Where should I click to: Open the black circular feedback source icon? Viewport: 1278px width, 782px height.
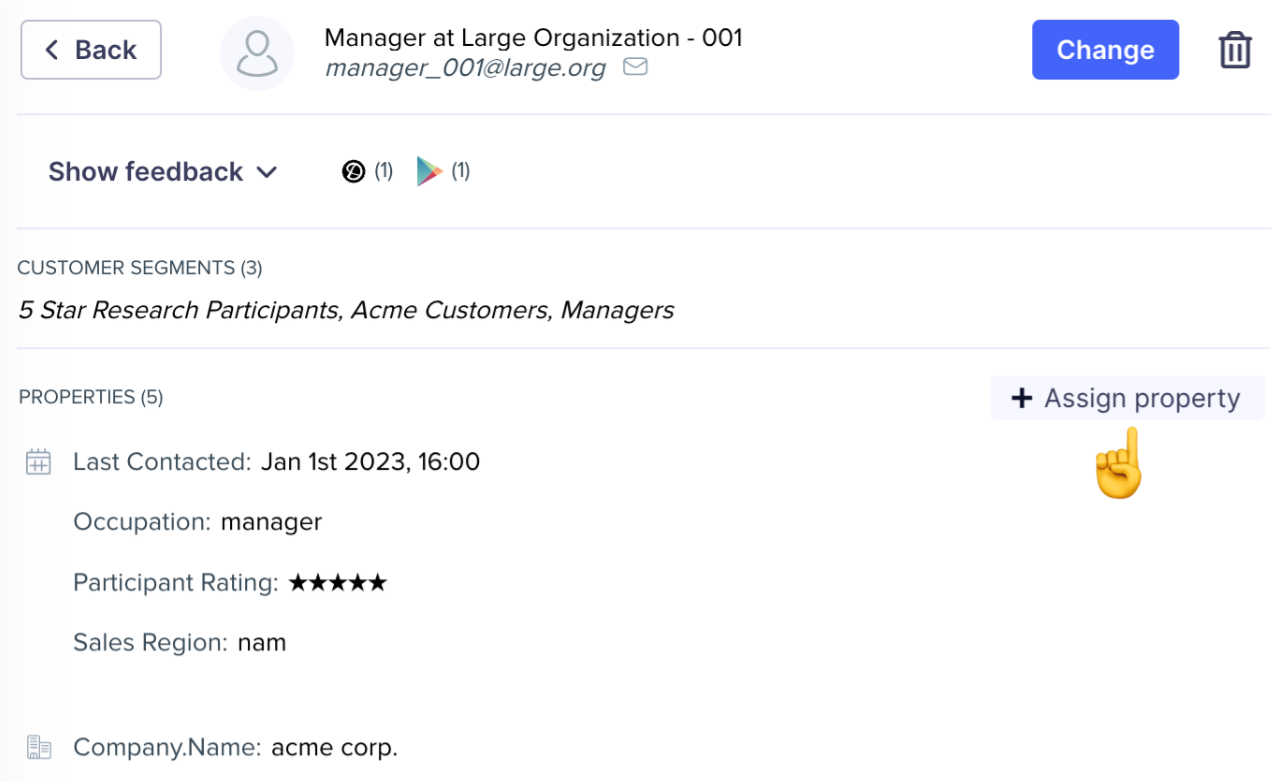tap(353, 172)
